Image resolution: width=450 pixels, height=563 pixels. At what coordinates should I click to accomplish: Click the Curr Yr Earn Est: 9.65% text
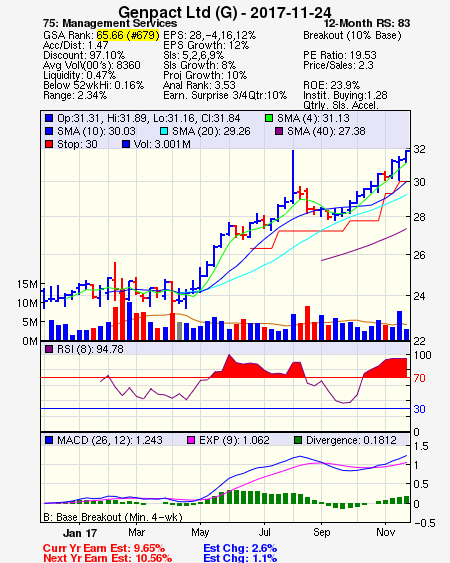104,548
